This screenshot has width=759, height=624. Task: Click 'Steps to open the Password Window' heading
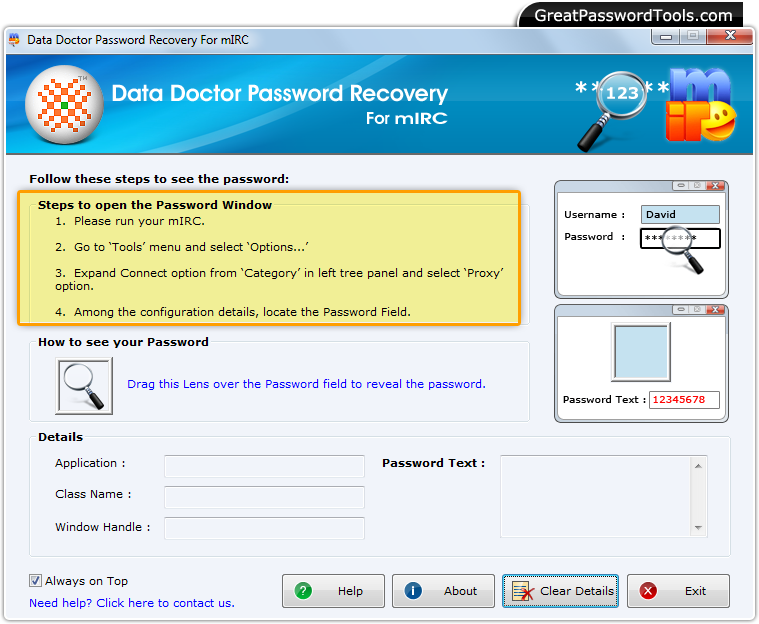point(155,205)
